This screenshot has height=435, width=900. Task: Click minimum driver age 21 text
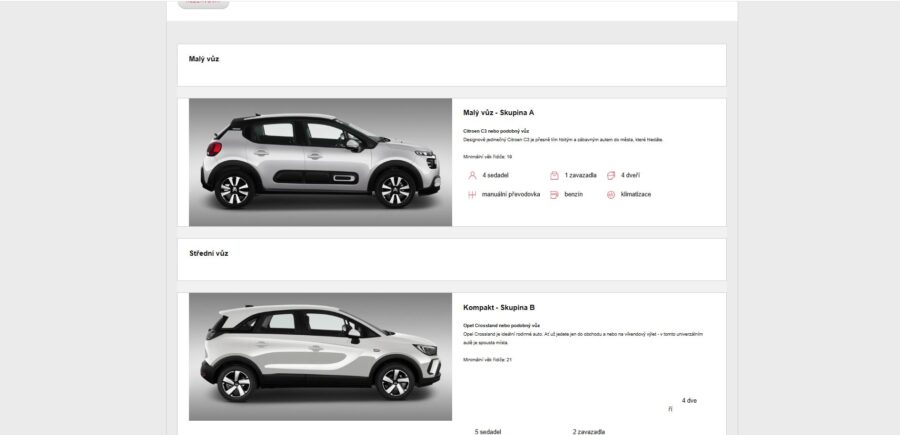coord(487,360)
